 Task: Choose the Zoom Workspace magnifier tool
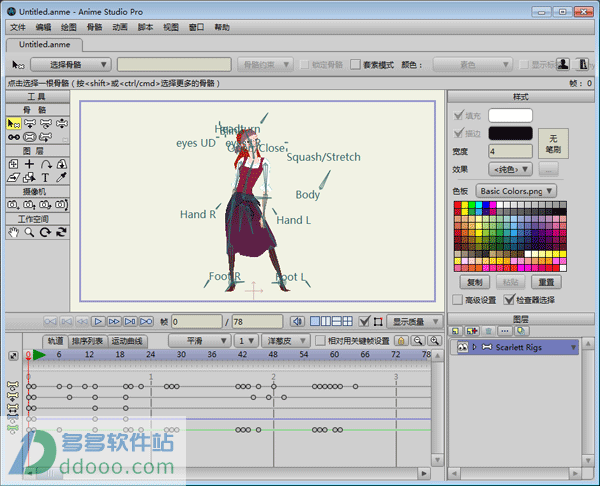point(30,232)
